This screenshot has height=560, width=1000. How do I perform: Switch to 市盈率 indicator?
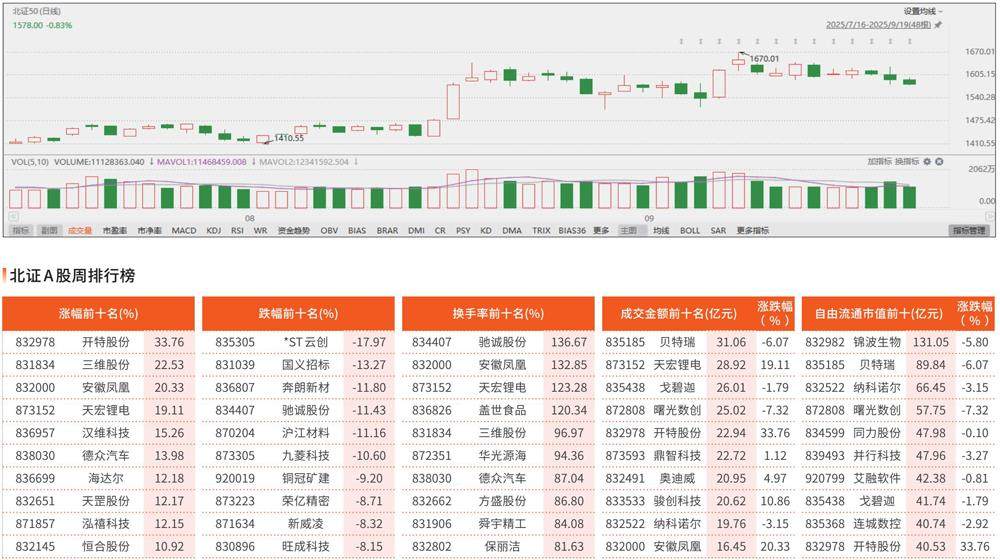click(x=115, y=230)
